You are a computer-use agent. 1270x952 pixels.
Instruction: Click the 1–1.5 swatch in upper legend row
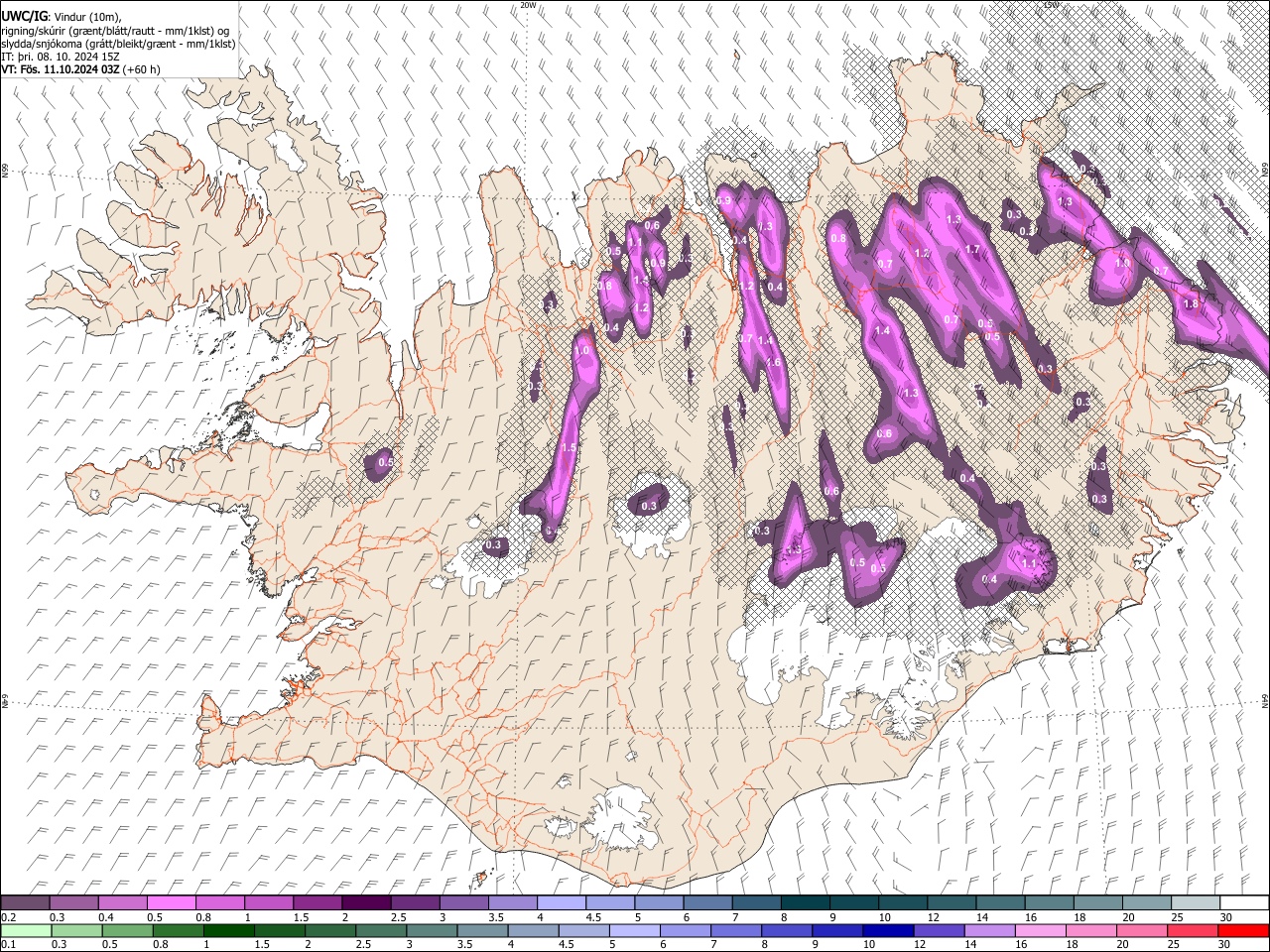269,902
